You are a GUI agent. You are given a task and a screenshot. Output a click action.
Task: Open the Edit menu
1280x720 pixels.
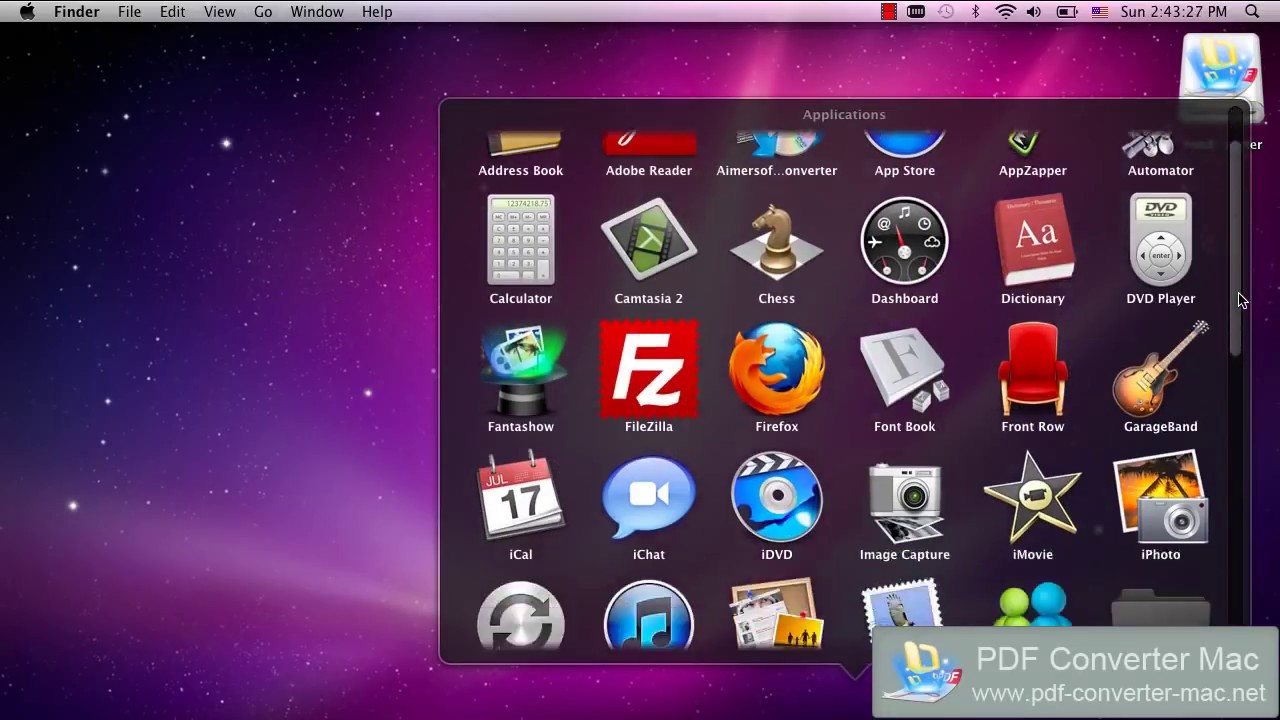tap(173, 12)
